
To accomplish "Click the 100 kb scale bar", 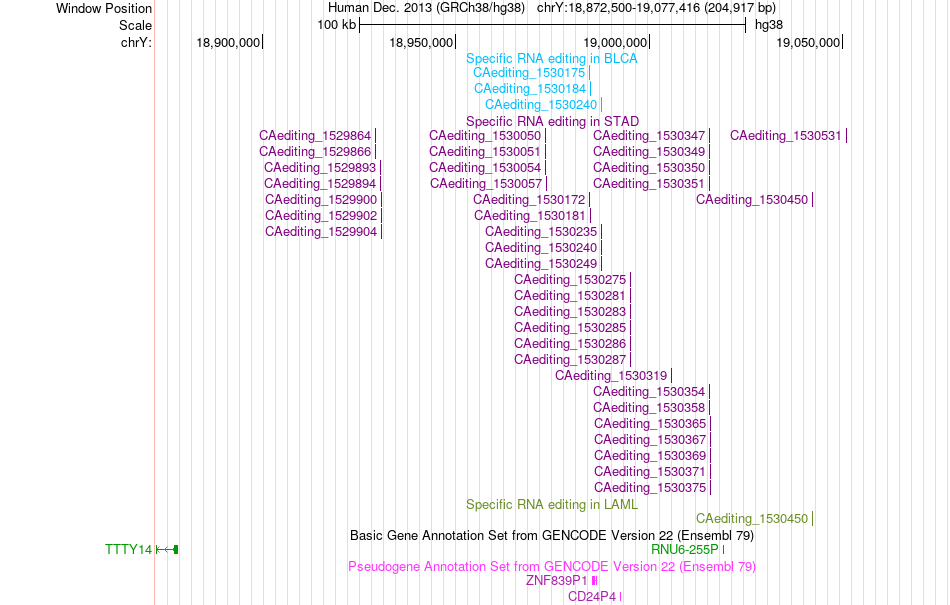I will (552, 25).
